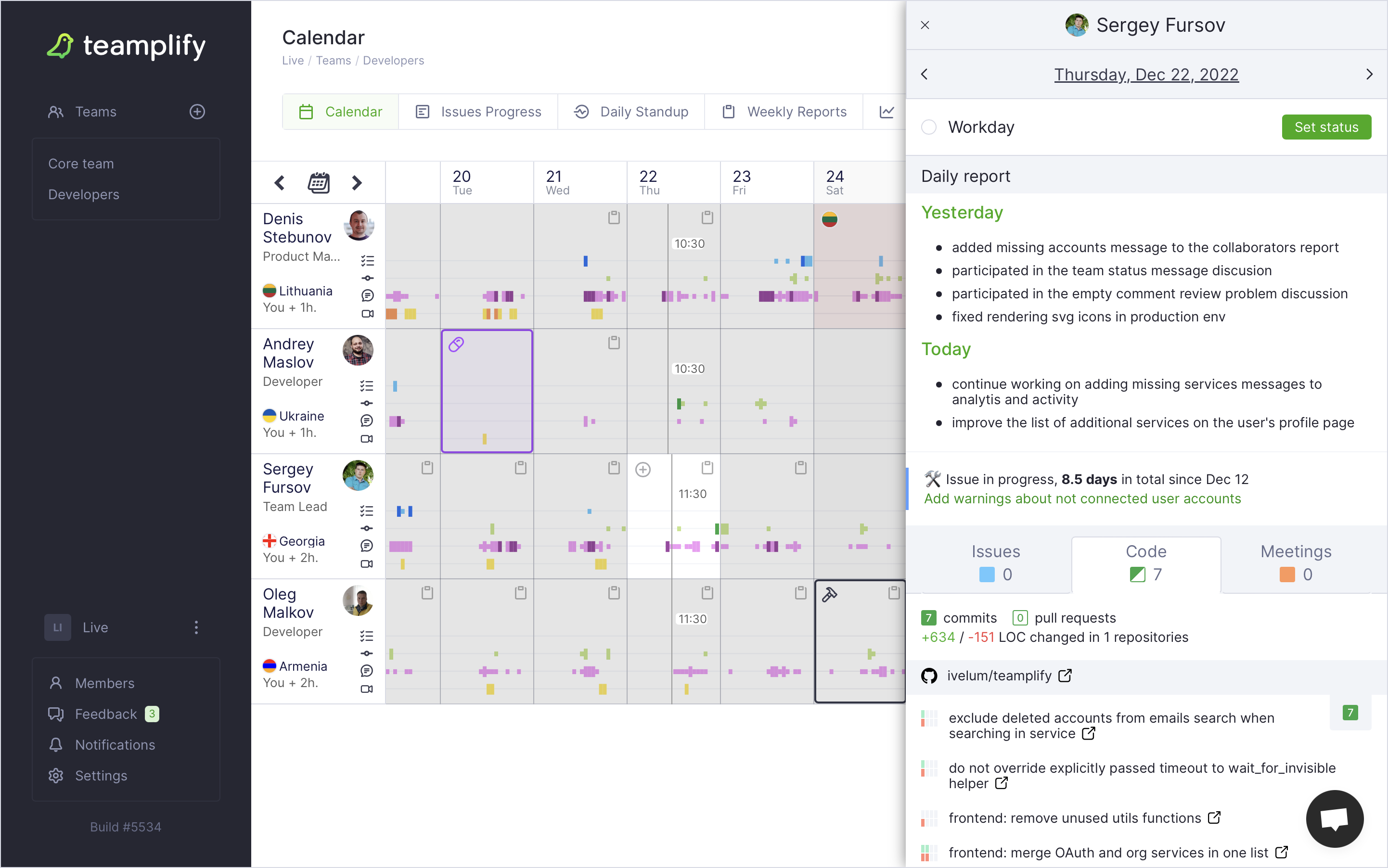Switch to the Daily Standup tab
The height and width of the screenshot is (868, 1388).
tap(631, 111)
